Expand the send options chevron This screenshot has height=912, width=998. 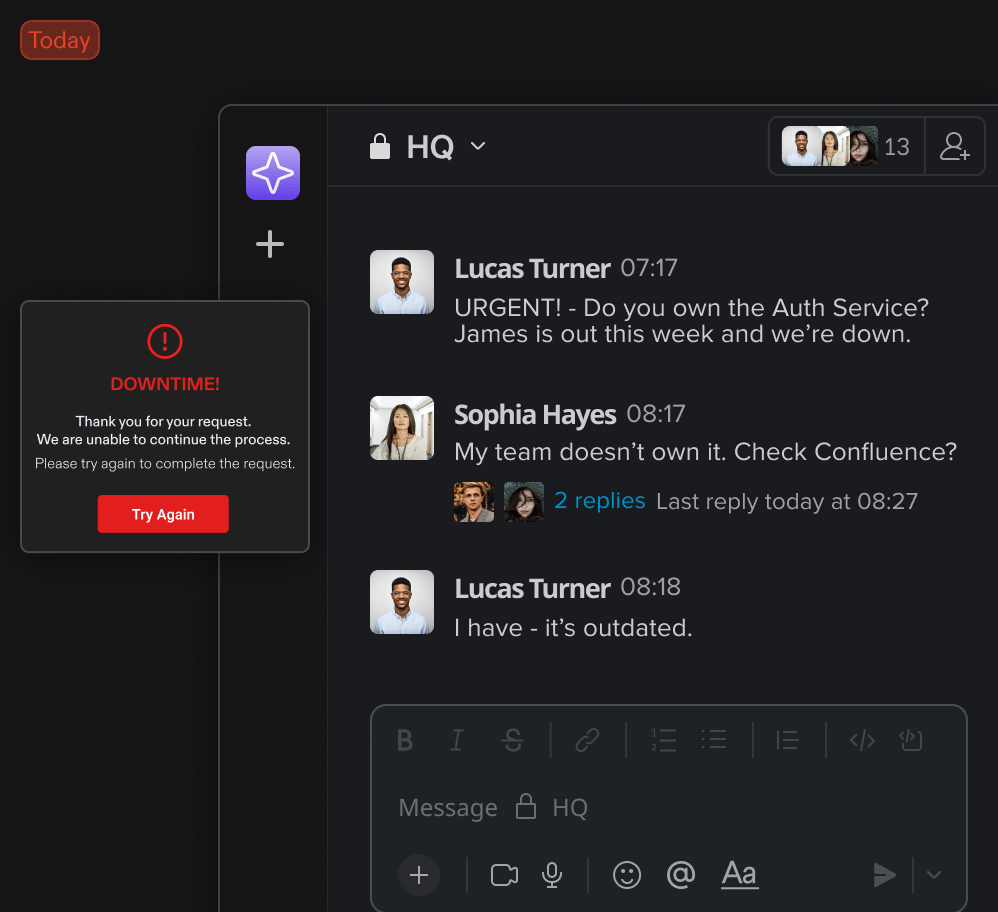pyautogui.click(x=934, y=874)
